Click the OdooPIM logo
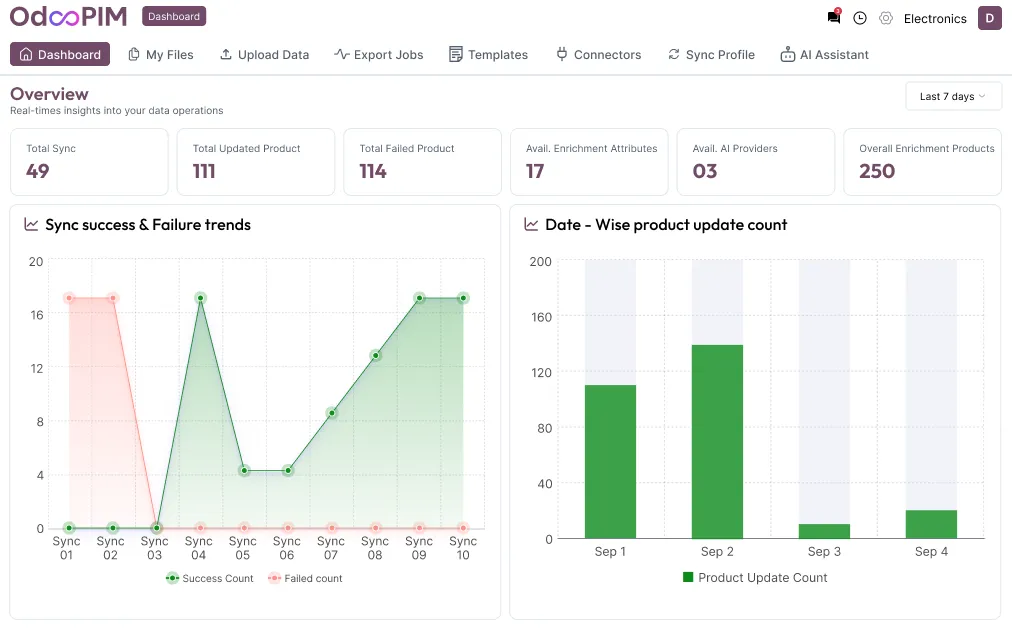 click(x=69, y=17)
